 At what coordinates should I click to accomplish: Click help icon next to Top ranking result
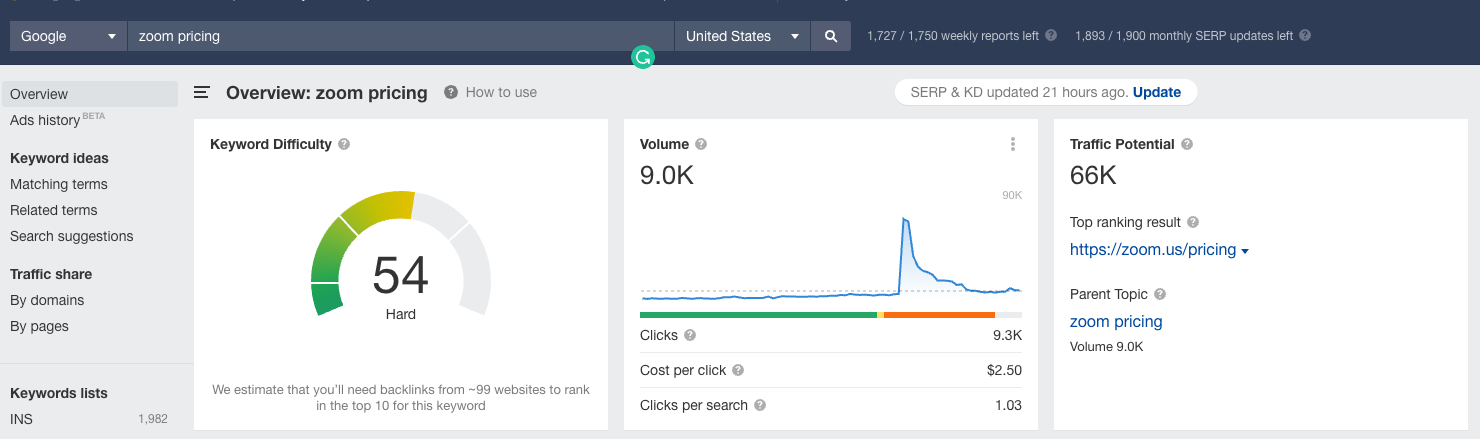click(x=1193, y=222)
